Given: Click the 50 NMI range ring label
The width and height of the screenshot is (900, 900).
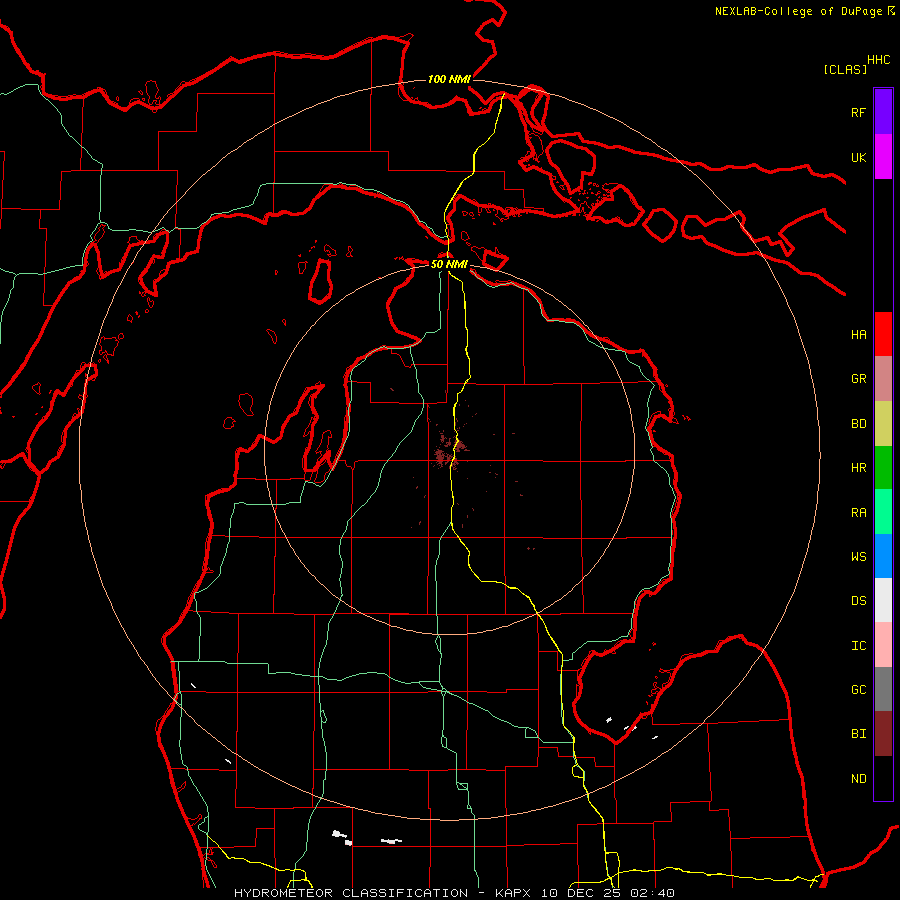Looking at the screenshot, I should coord(449,264).
